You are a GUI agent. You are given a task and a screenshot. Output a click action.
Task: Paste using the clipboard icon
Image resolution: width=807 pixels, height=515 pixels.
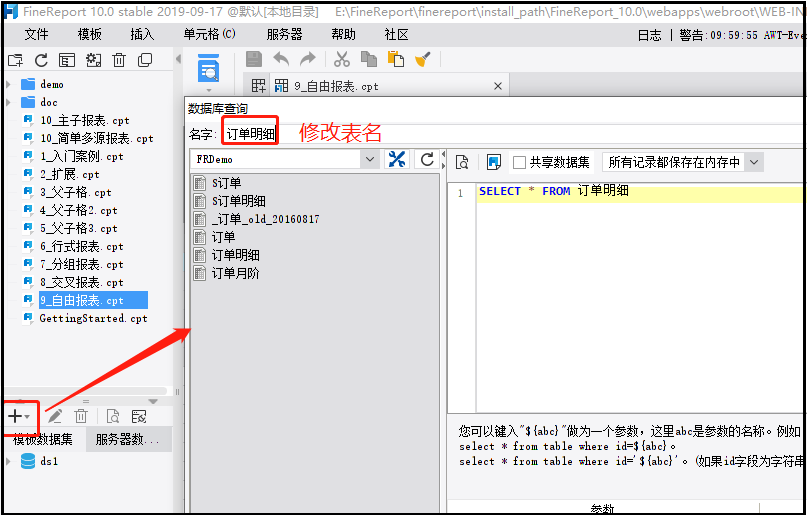tap(395, 59)
